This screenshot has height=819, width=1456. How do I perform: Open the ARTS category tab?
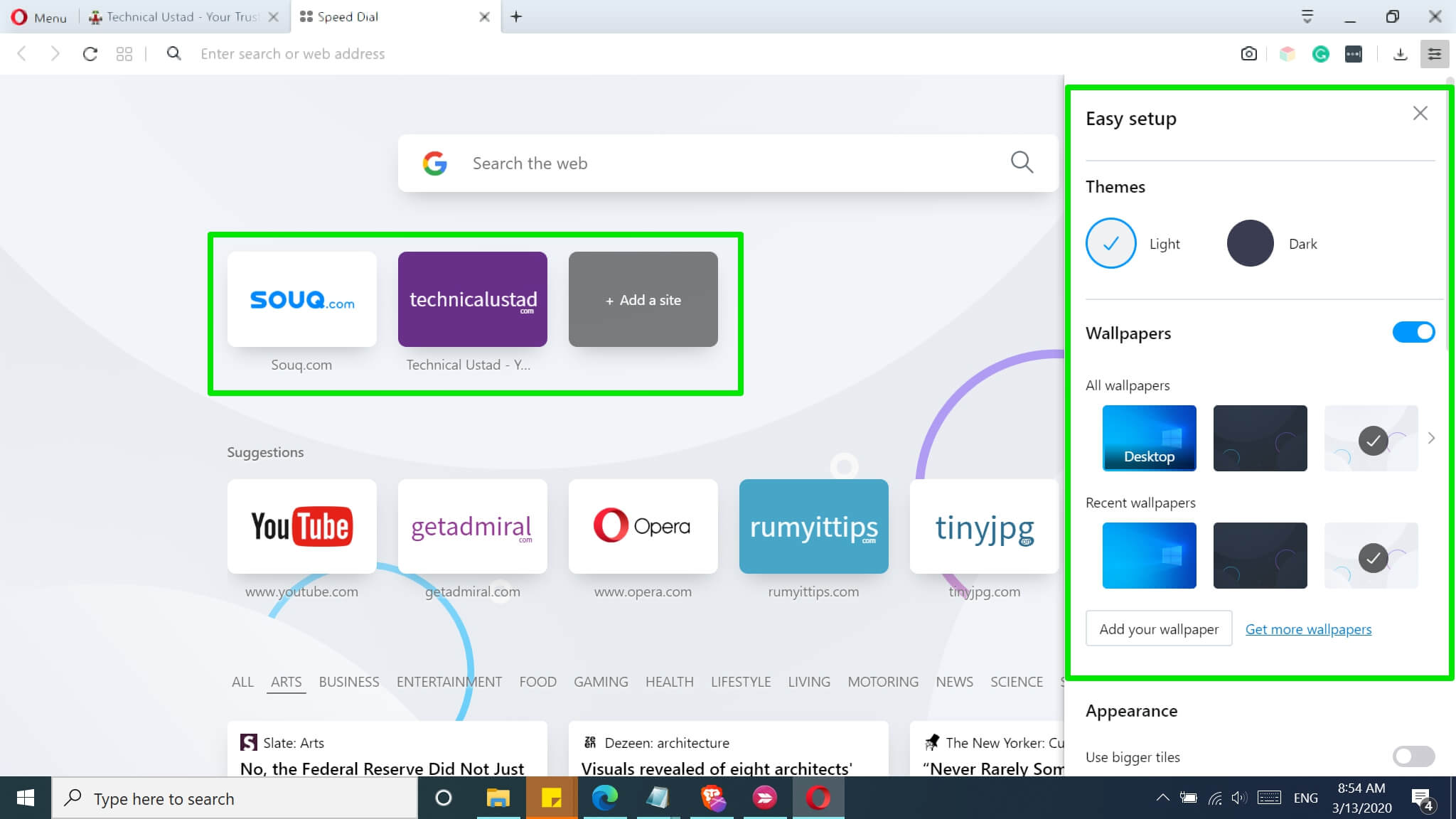point(286,682)
